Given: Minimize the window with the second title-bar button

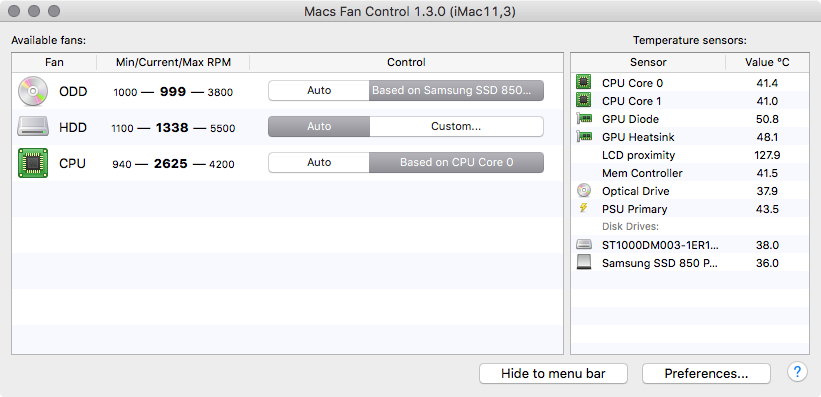Looking at the screenshot, I should click(x=35, y=10).
